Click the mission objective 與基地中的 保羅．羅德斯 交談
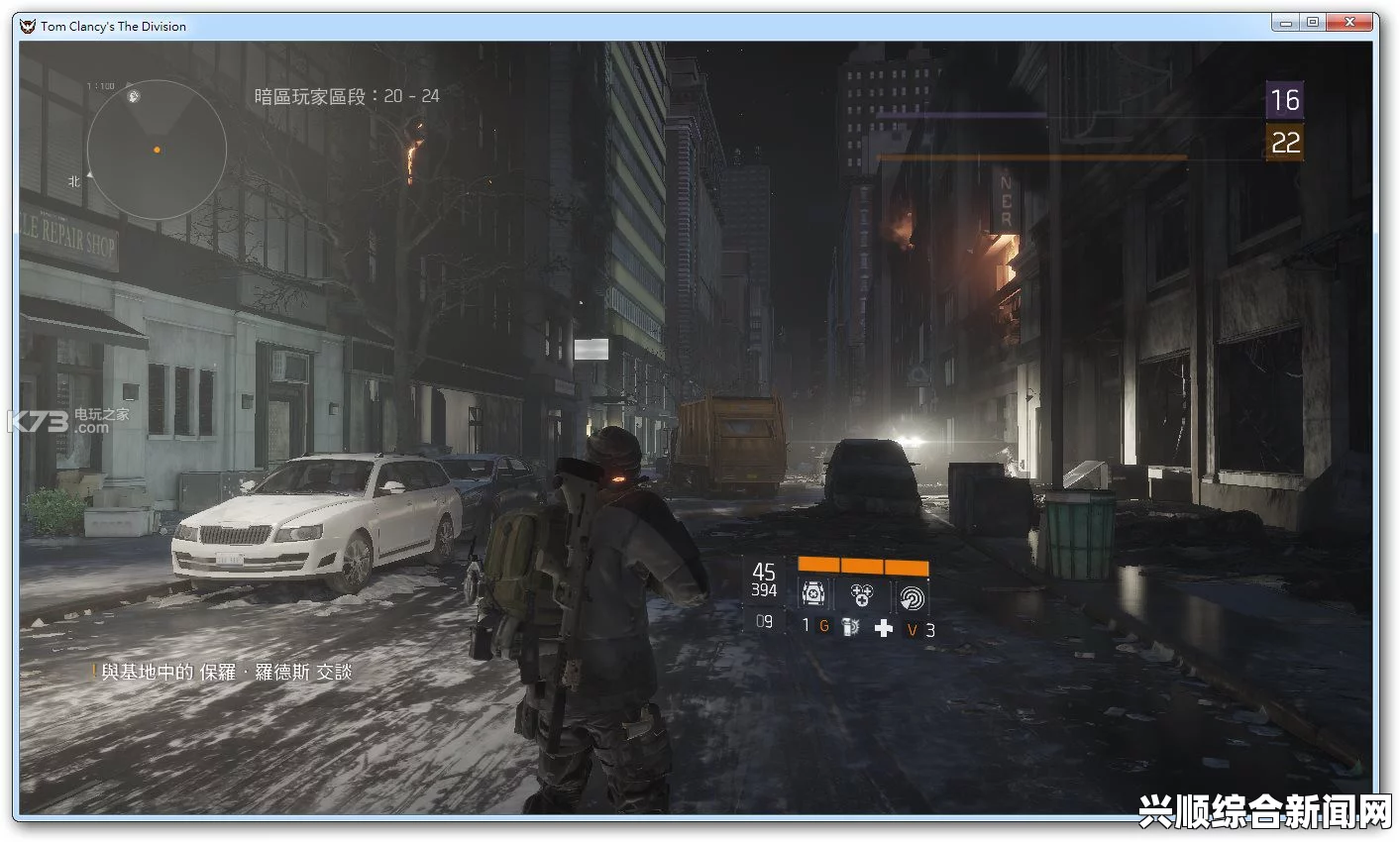The width and height of the screenshot is (1400, 842). [227, 672]
